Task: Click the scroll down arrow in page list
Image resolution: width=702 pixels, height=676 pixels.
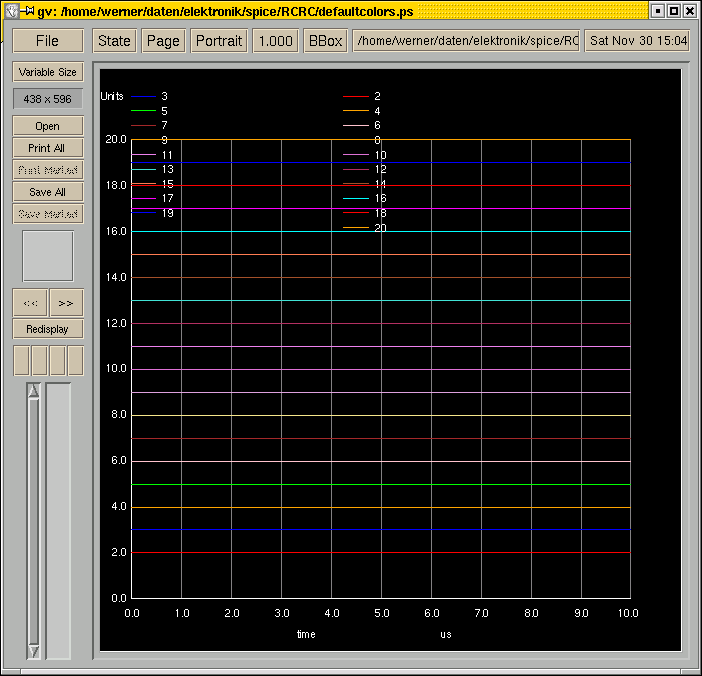Action: pos(33,651)
